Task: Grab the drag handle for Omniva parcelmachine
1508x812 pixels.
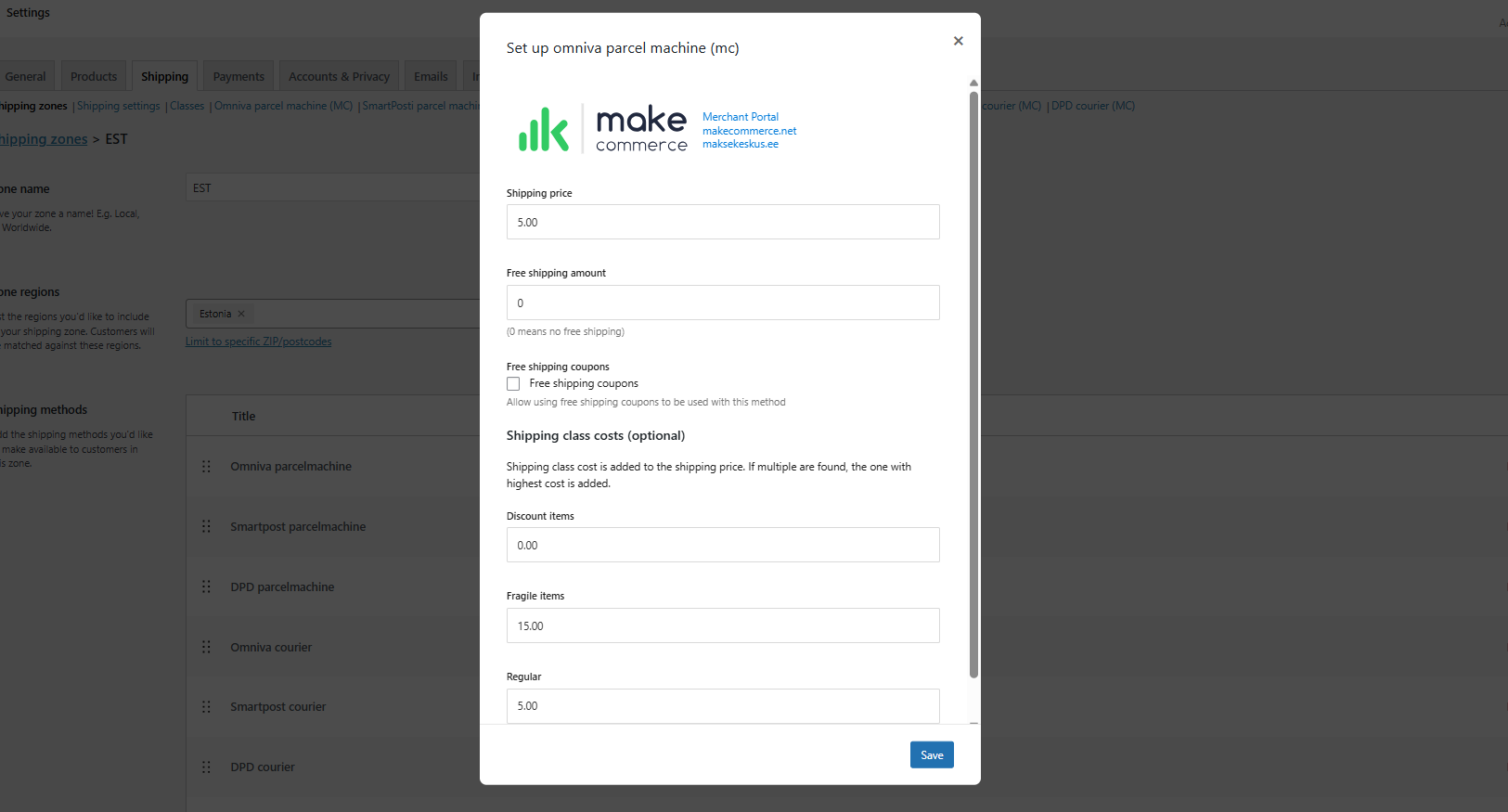Action: click(x=206, y=466)
